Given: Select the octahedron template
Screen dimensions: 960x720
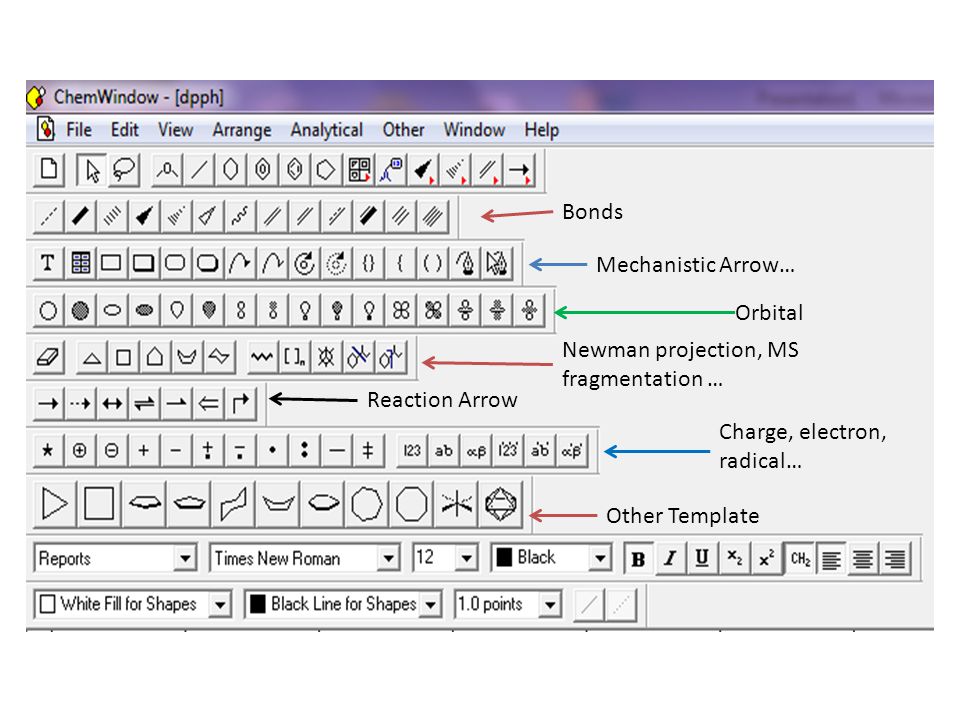Looking at the screenshot, I should click(501, 504).
